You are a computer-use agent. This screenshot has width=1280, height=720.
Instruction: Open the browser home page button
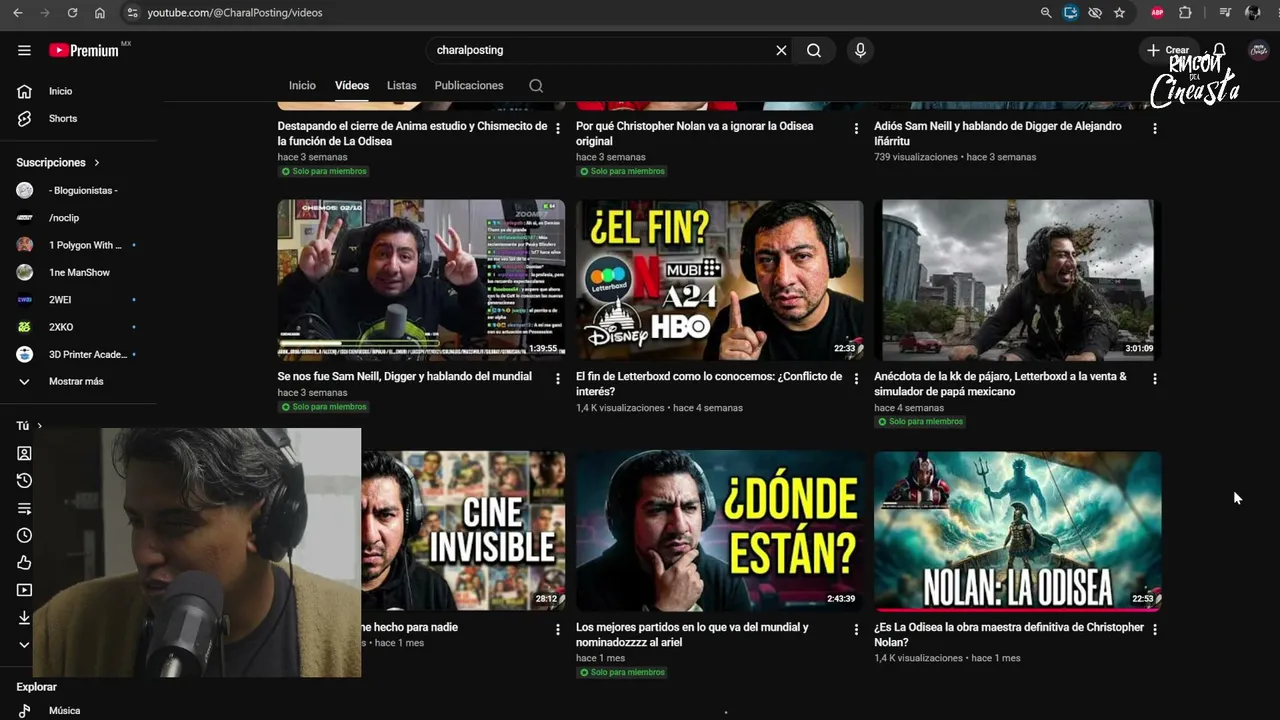click(100, 13)
